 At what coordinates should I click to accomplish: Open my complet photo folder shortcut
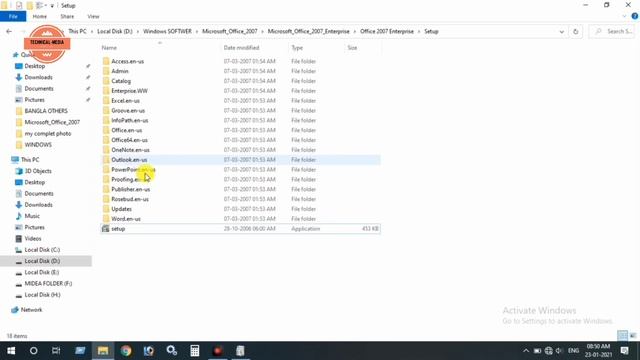[47, 133]
